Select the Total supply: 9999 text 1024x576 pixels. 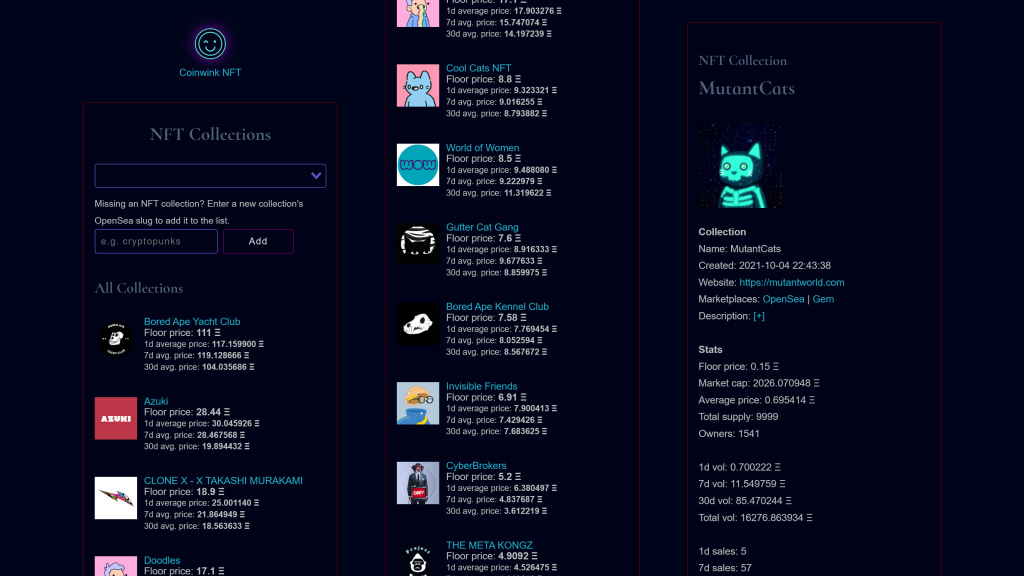738,417
